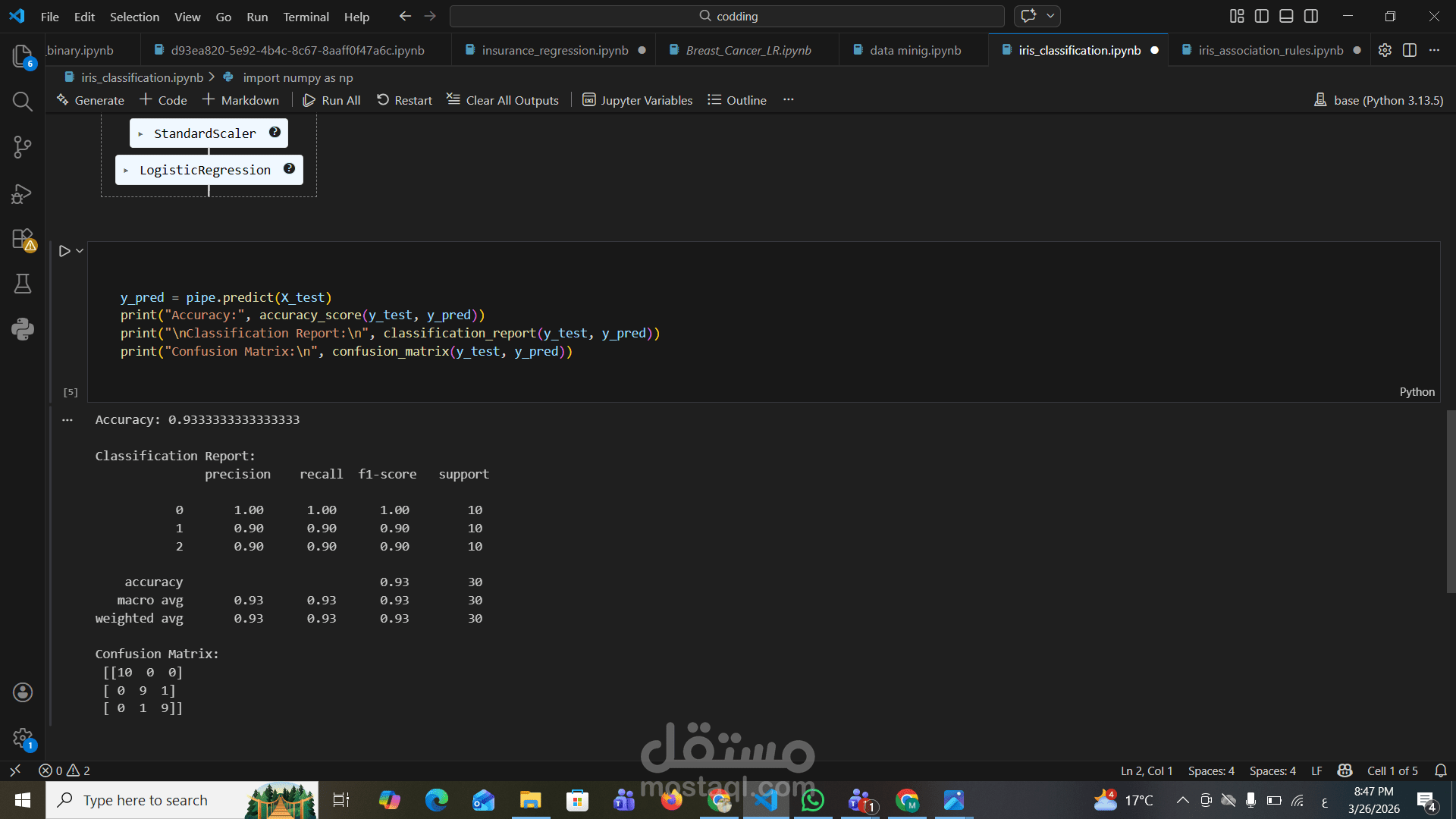This screenshot has height=819, width=1456.
Task: Click the codding search command box
Action: coord(726,16)
